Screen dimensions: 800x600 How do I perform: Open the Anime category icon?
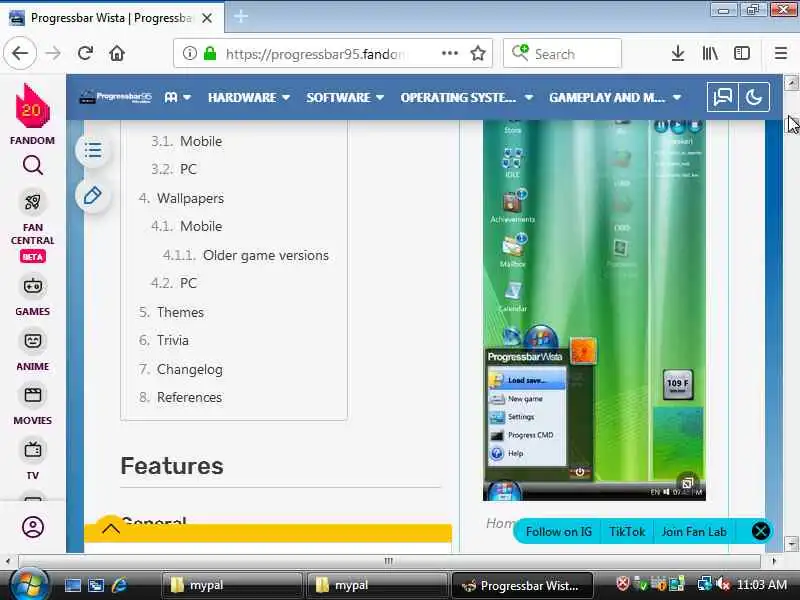(x=33, y=341)
